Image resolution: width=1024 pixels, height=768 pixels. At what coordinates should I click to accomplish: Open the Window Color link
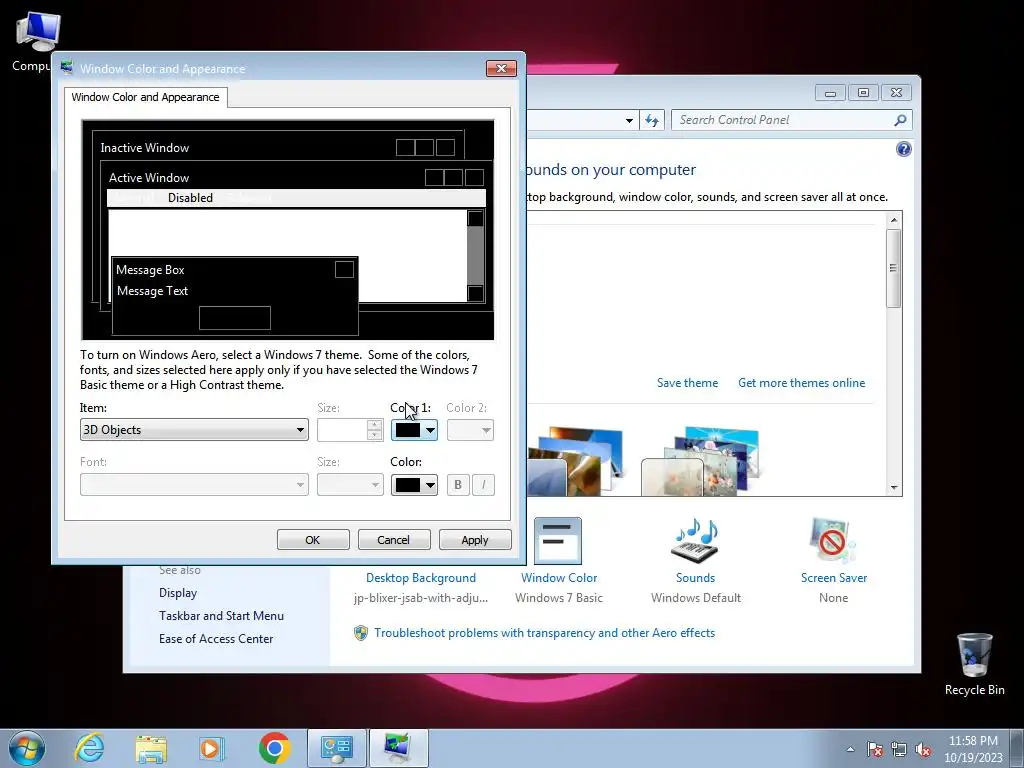[x=559, y=578]
